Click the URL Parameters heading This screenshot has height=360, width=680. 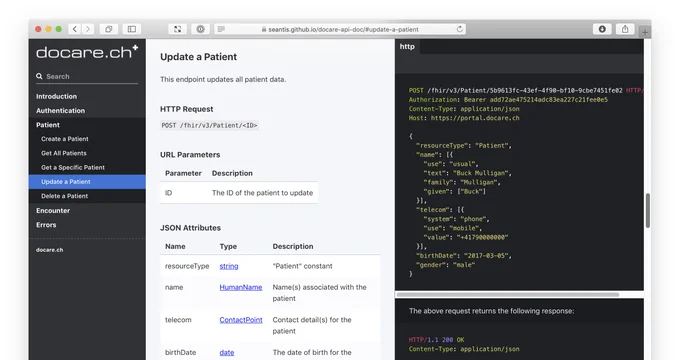point(190,154)
